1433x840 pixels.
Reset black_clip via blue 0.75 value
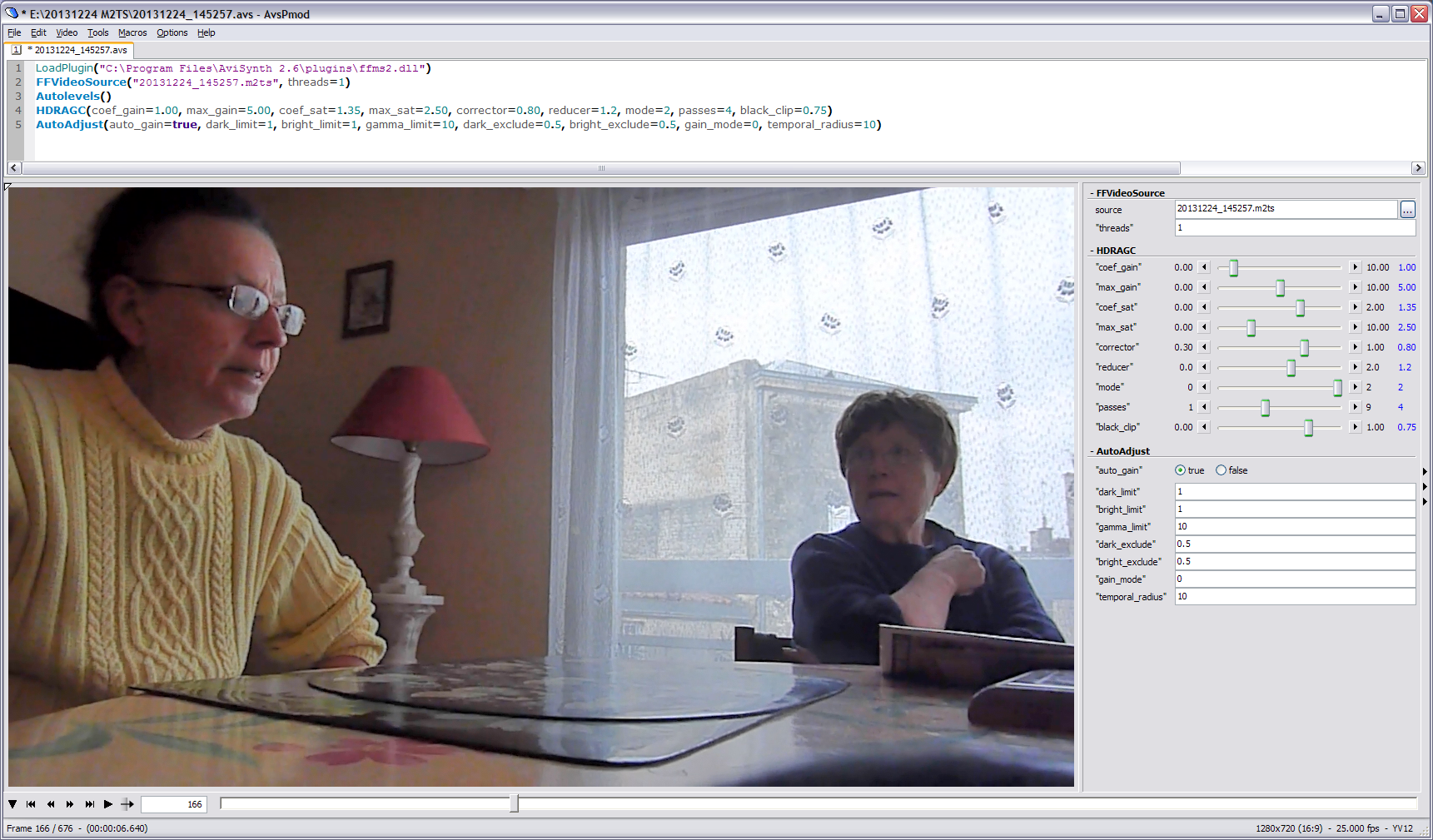[1407, 427]
